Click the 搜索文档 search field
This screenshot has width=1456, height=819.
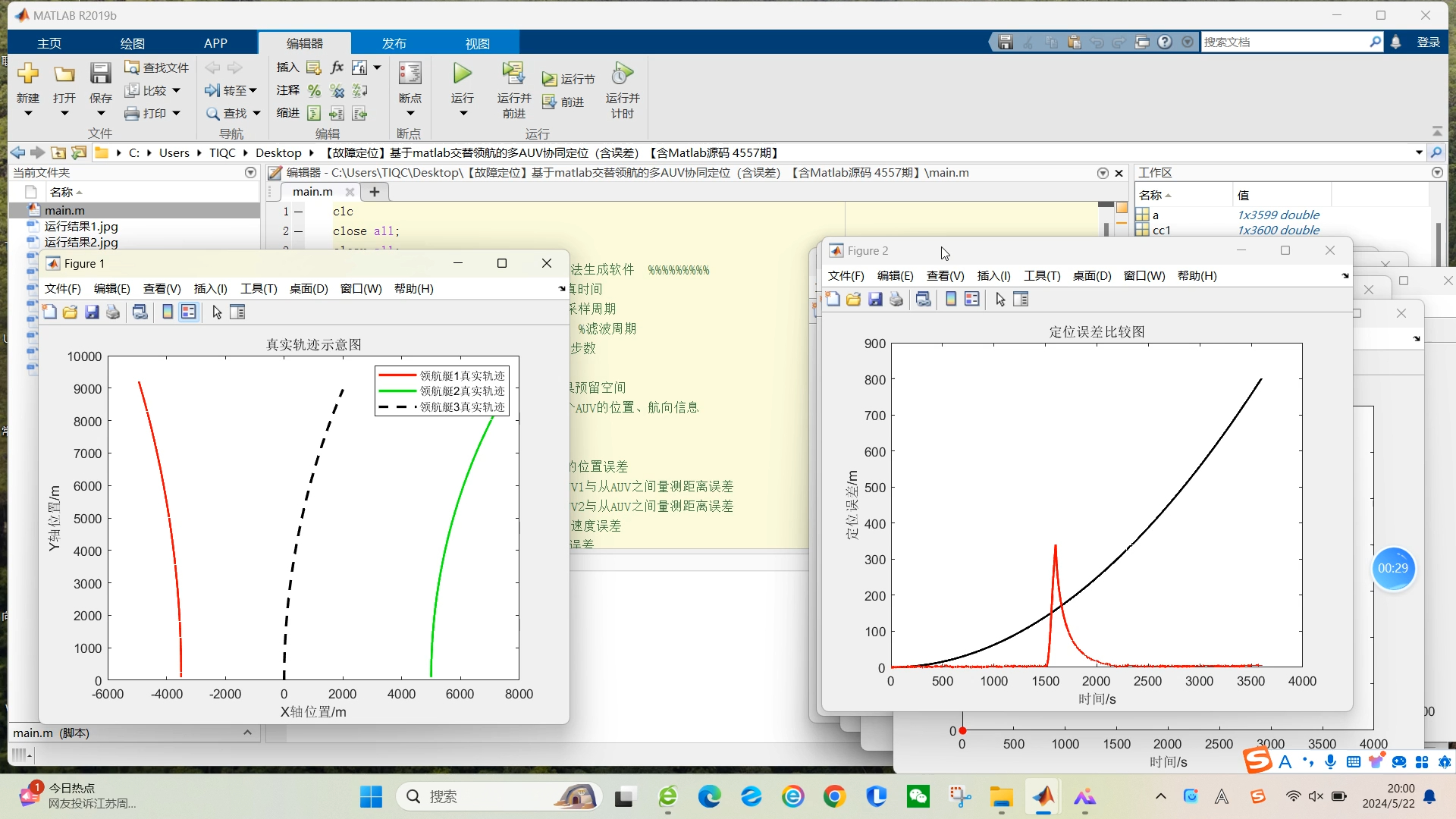[x=1285, y=42]
